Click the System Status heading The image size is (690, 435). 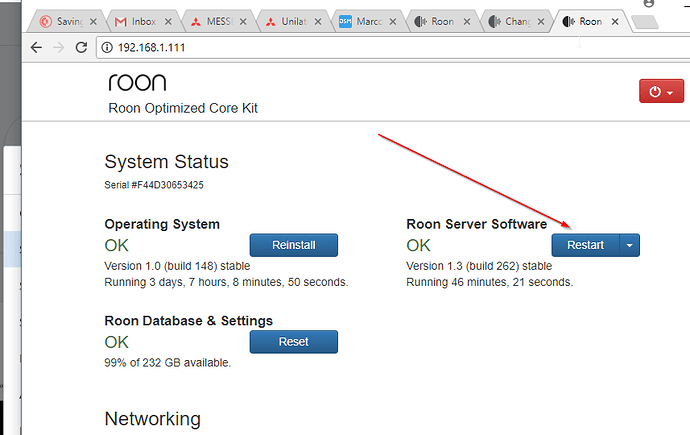[166, 162]
